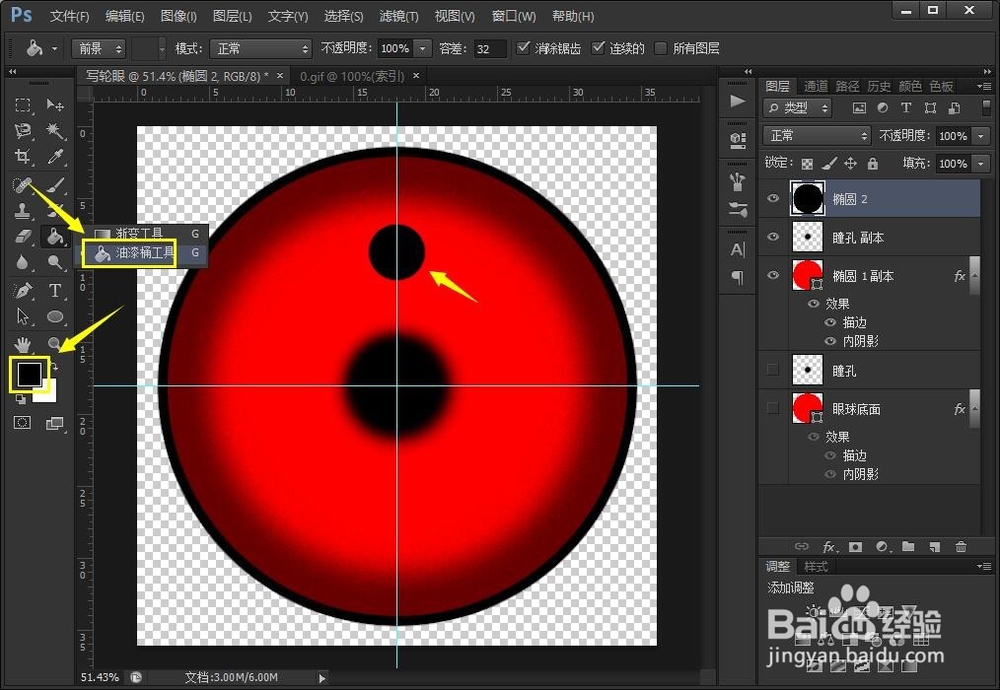Select the Magic Wand tool

pos(55,131)
